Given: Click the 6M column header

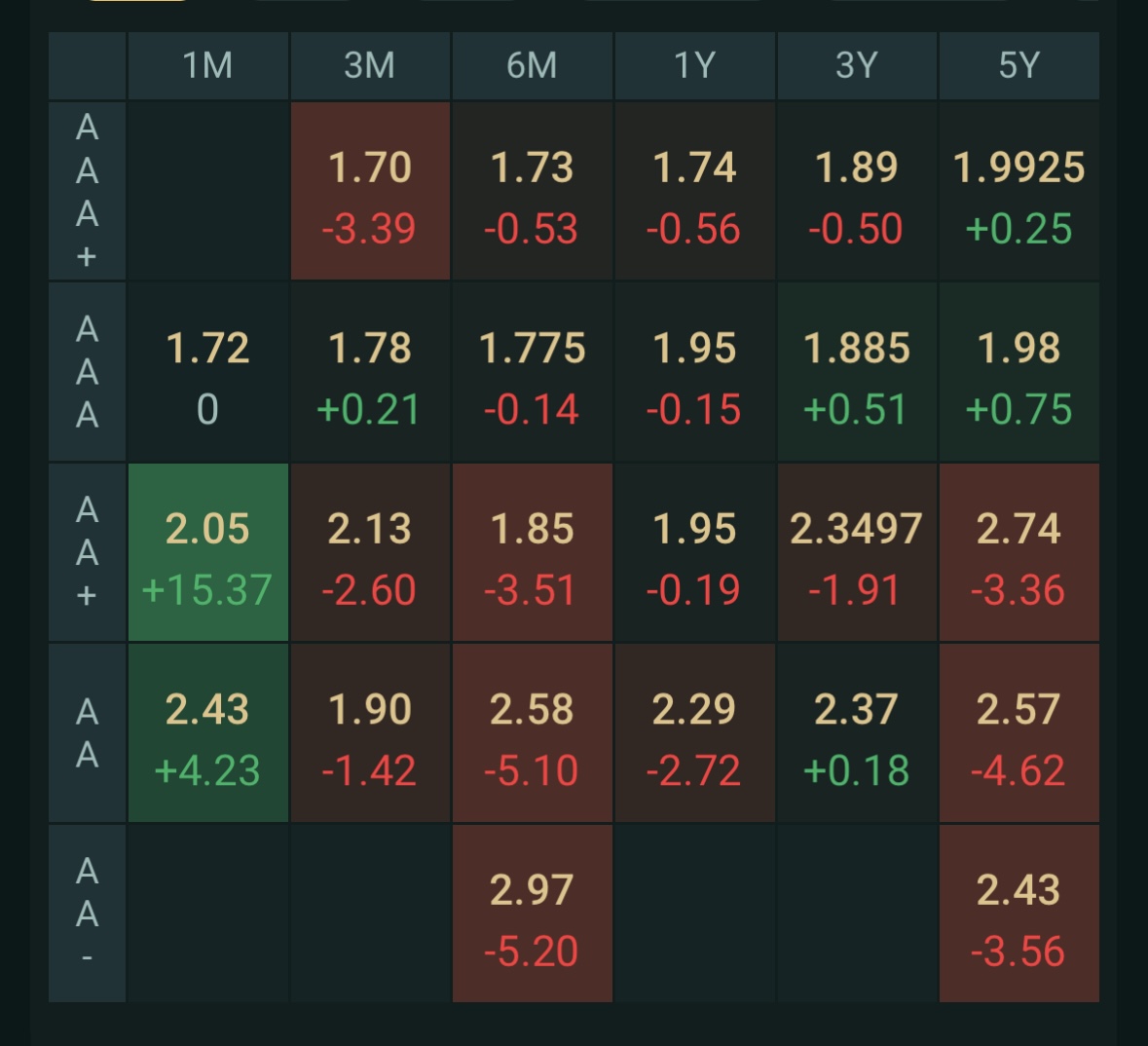Looking at the screenshot, I should click(532, 65).
